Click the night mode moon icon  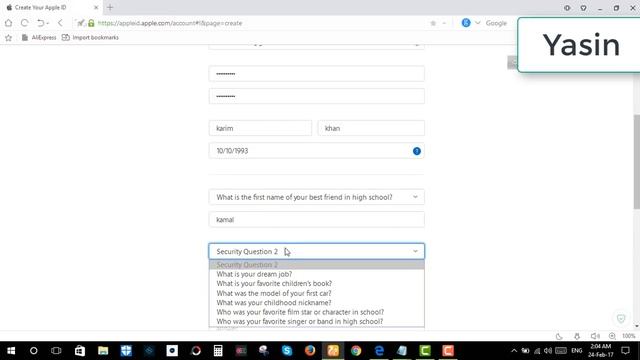coord(559,336)
